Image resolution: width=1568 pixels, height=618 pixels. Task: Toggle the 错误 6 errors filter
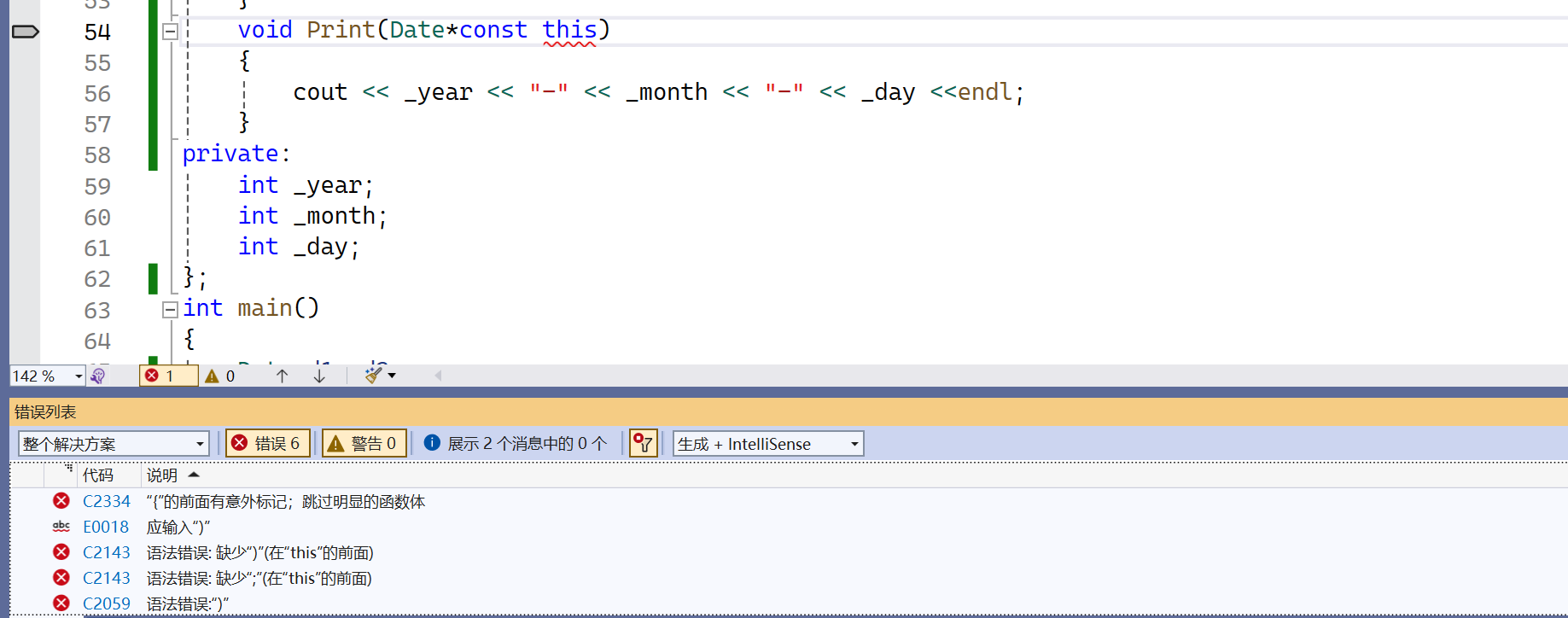(266, 443)
